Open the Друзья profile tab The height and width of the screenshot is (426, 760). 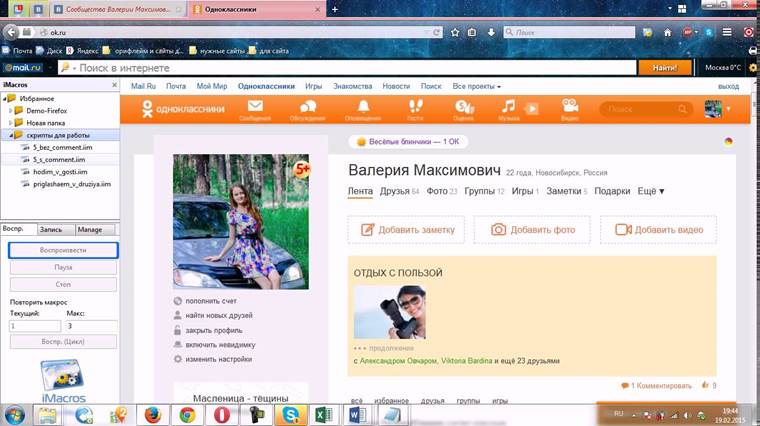pos(399,191)
